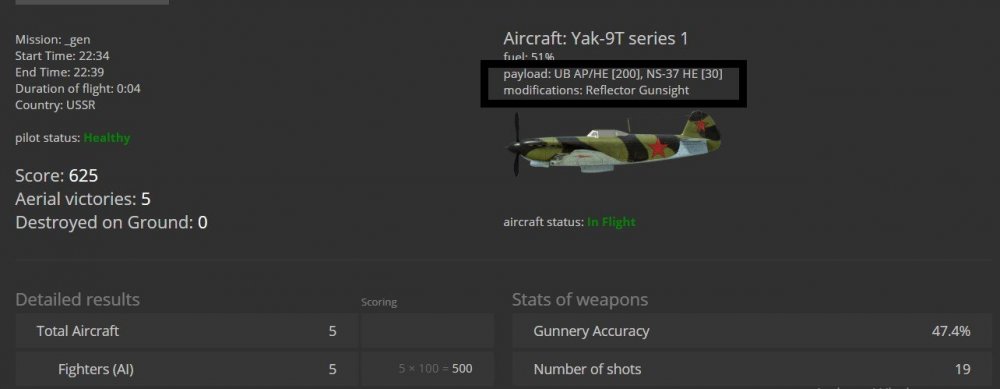This screenshot has height=389, width=1000.
Task: Click the Score 625 value
Action: [x=84, y=176]
